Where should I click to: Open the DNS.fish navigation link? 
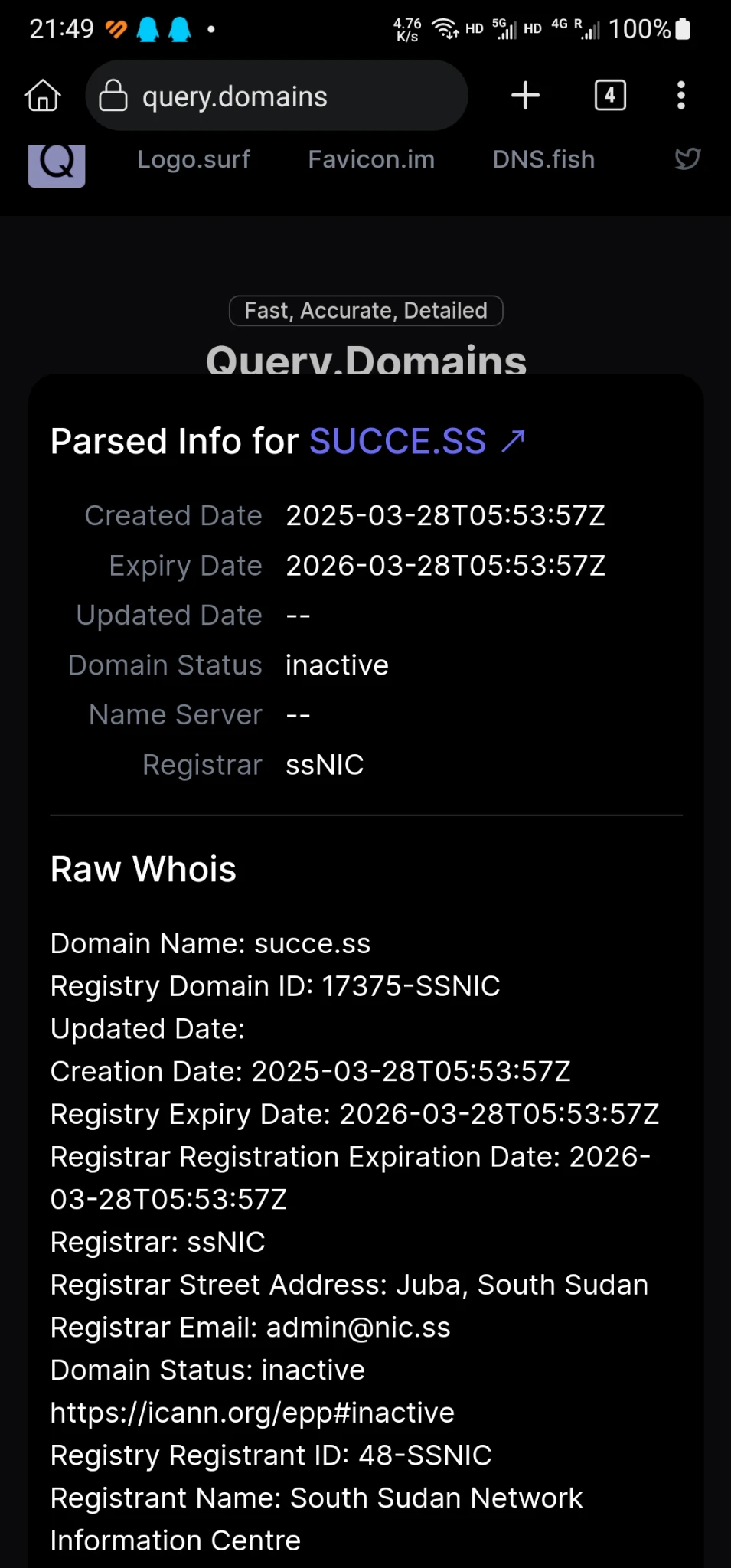(543, 159)
